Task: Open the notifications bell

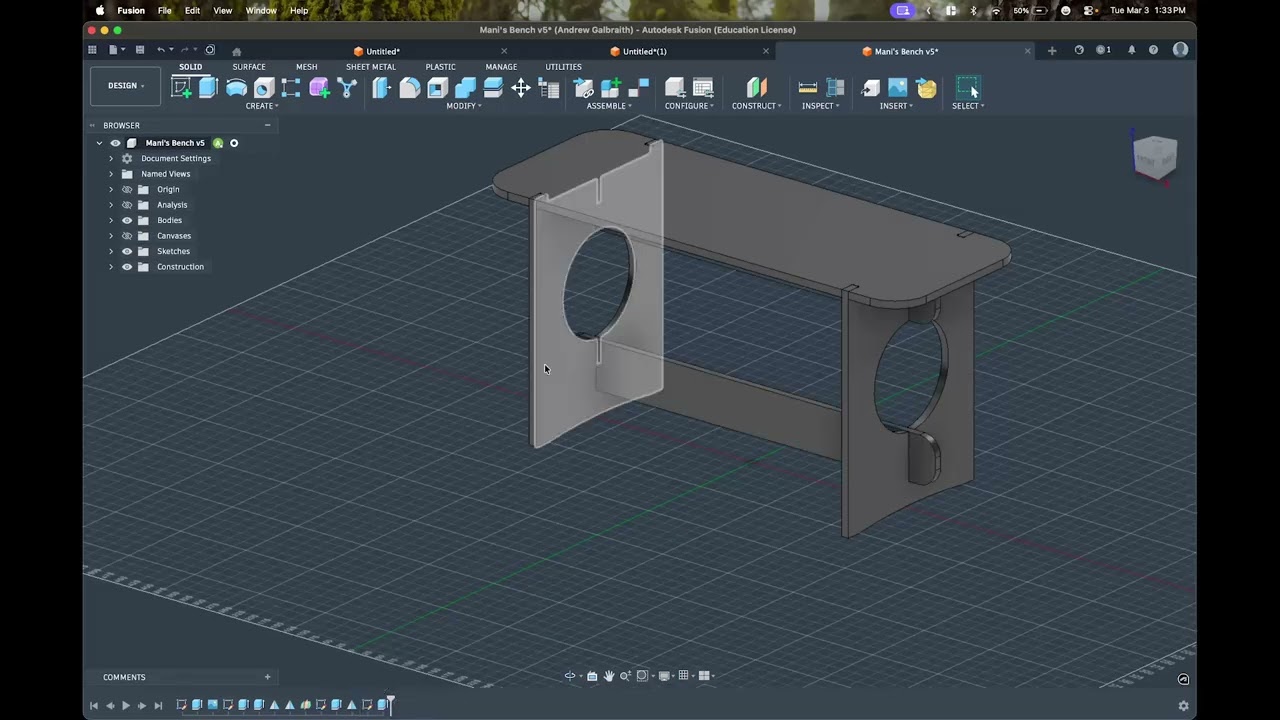Action: pos(1132,50)
